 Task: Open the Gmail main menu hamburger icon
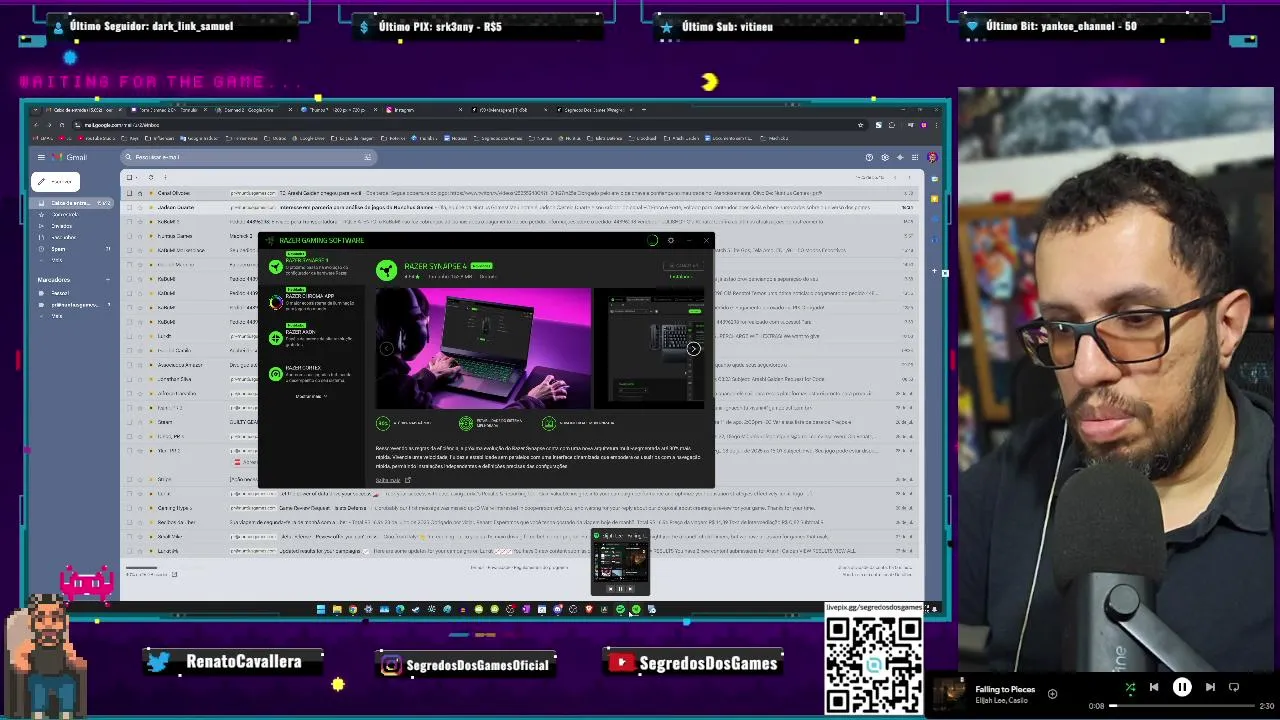[x=42, y=157]
